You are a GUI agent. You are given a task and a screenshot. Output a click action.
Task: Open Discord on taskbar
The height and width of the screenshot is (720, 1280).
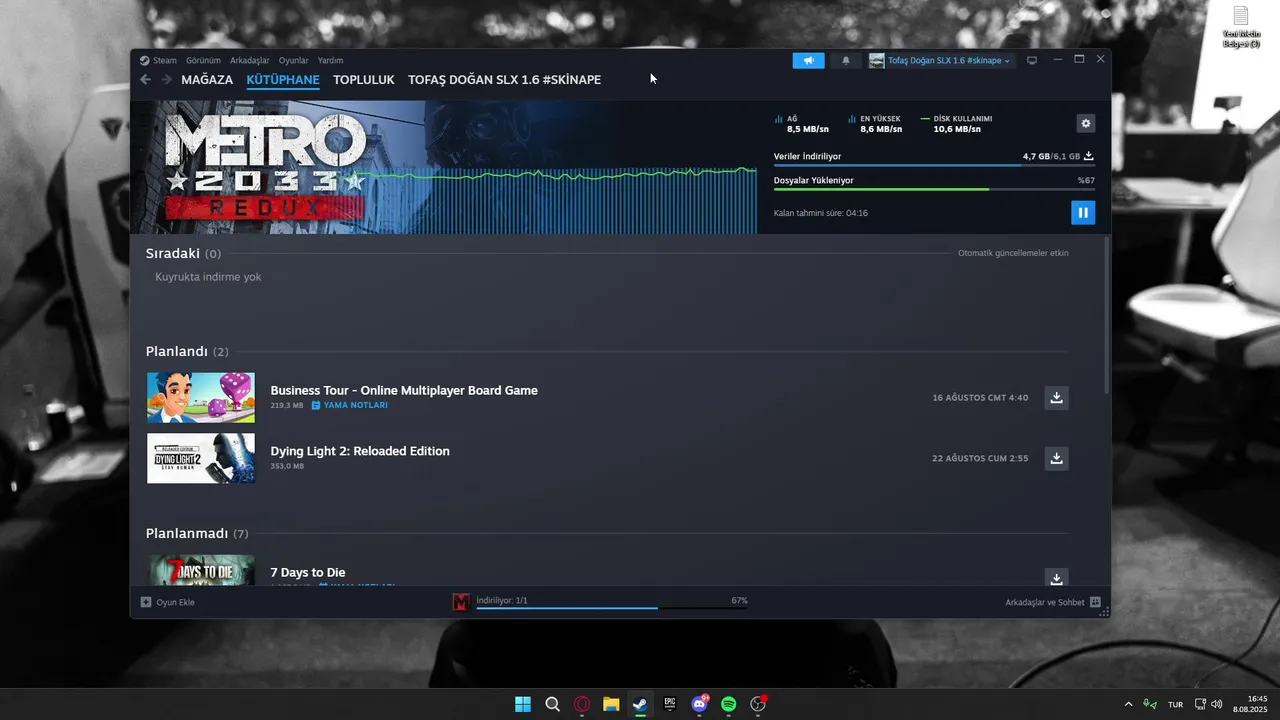click(700, 704)
